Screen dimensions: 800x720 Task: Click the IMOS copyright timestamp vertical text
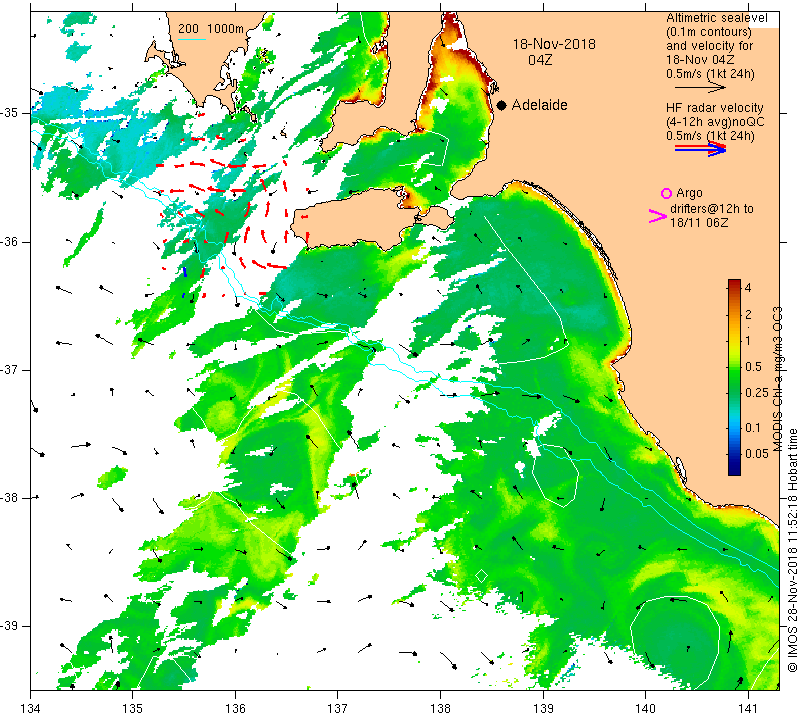pyautogui.click(x=792, y=551)
